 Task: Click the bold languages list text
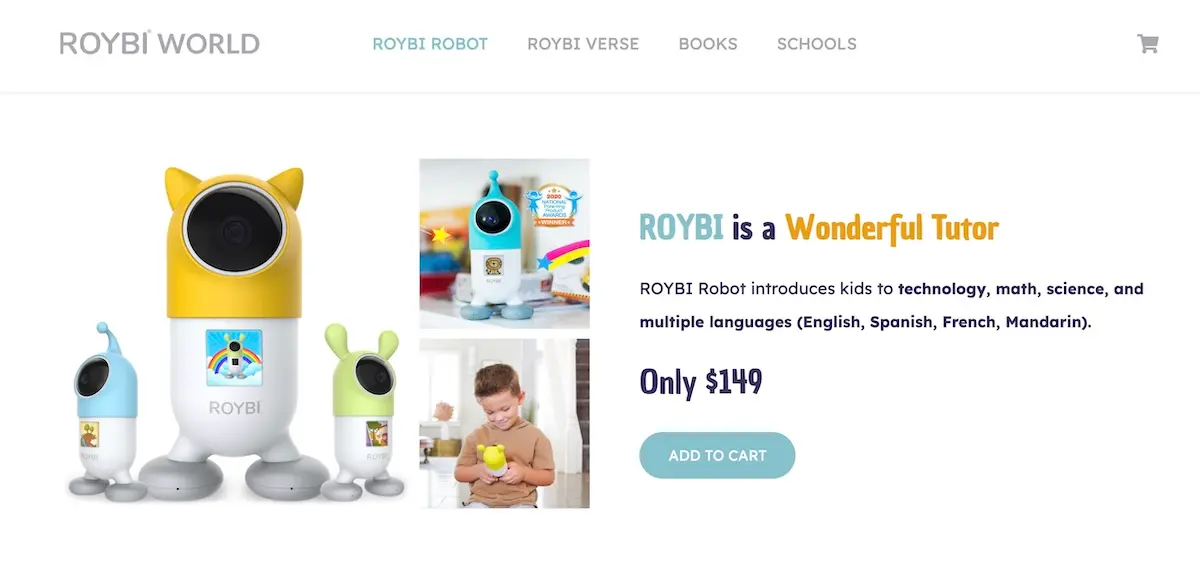point(866,323)
